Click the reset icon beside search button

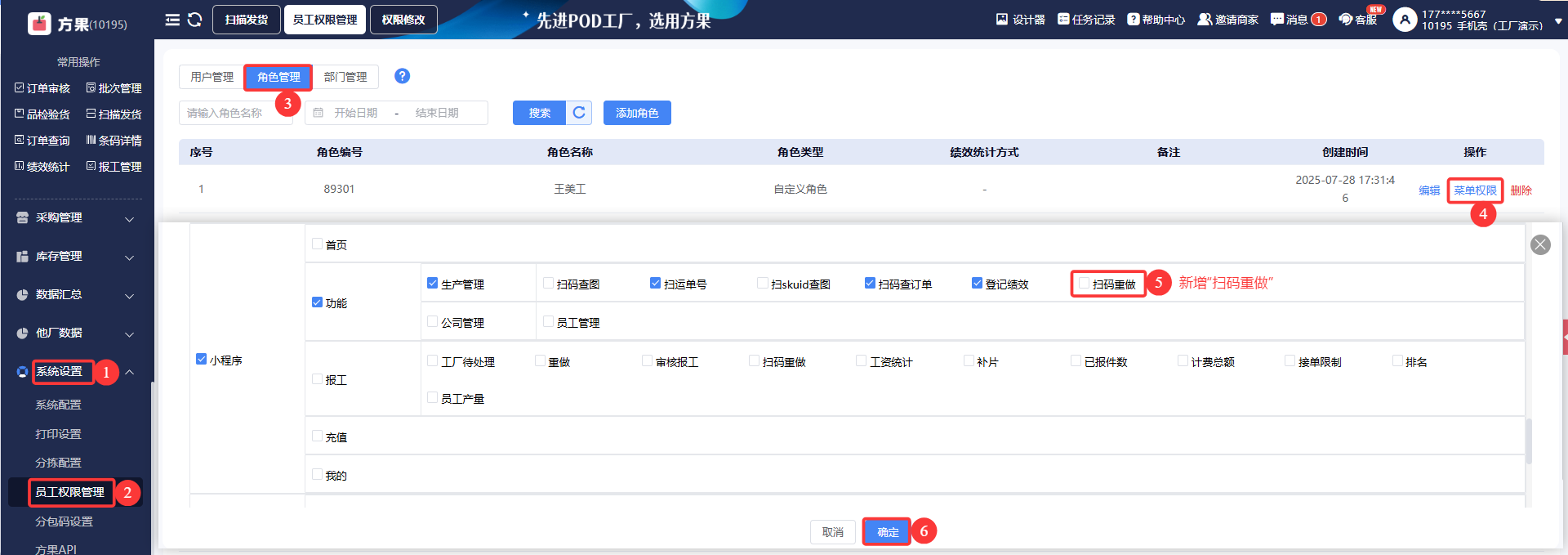[578, 113]
